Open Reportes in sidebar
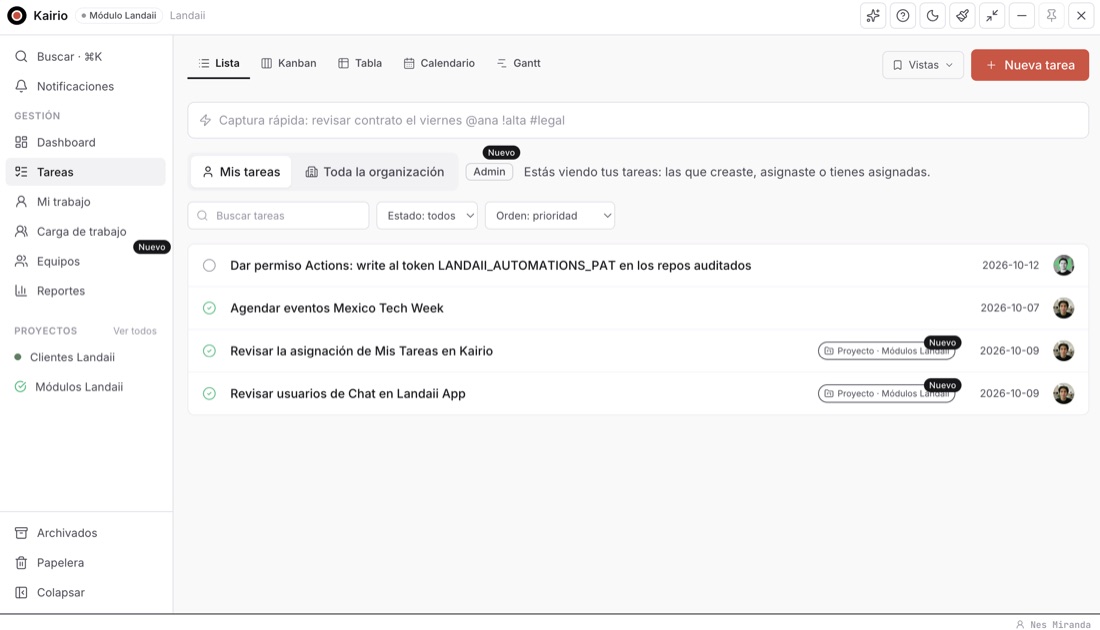This screenshot has width=1100, height=630. 86,291
